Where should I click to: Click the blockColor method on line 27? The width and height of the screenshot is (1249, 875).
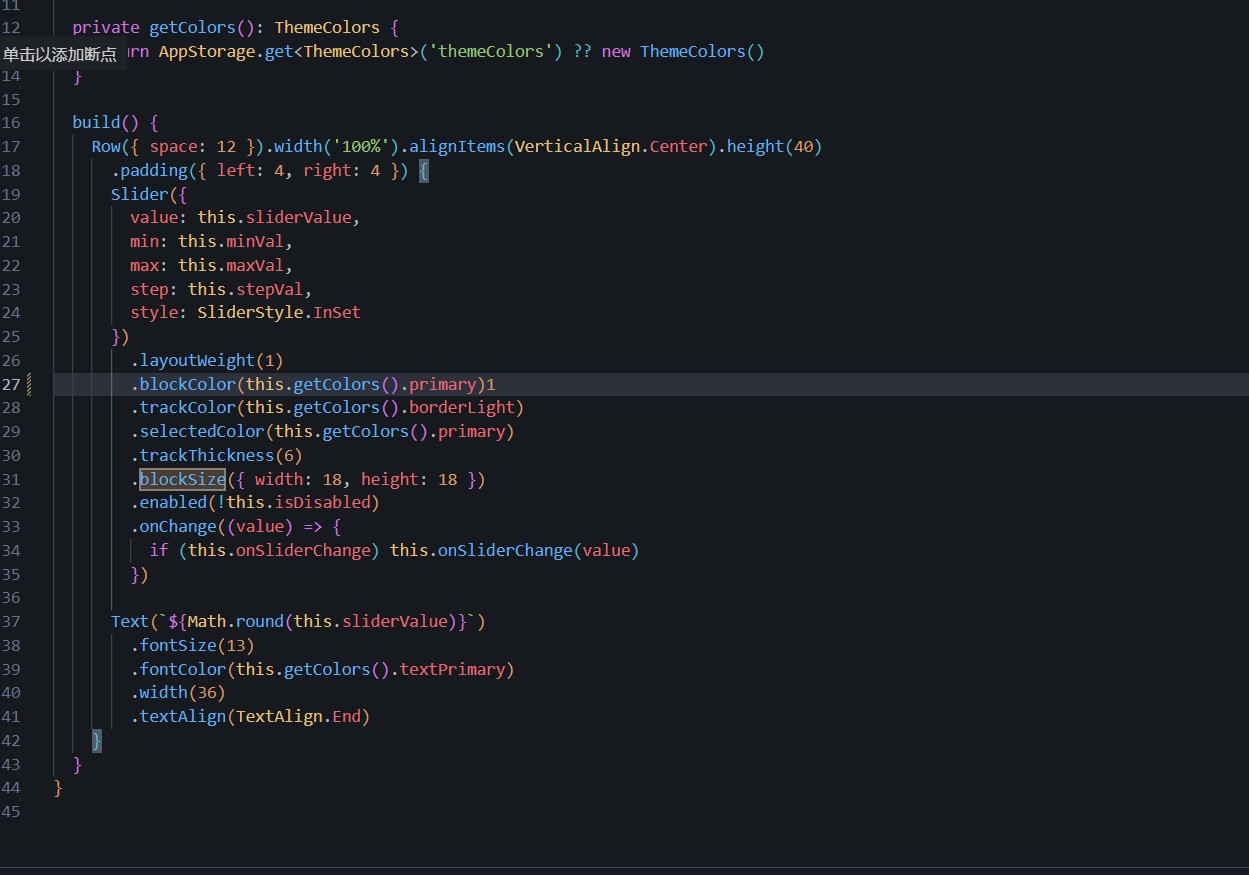pyautogui.click(x=188, y=384)
